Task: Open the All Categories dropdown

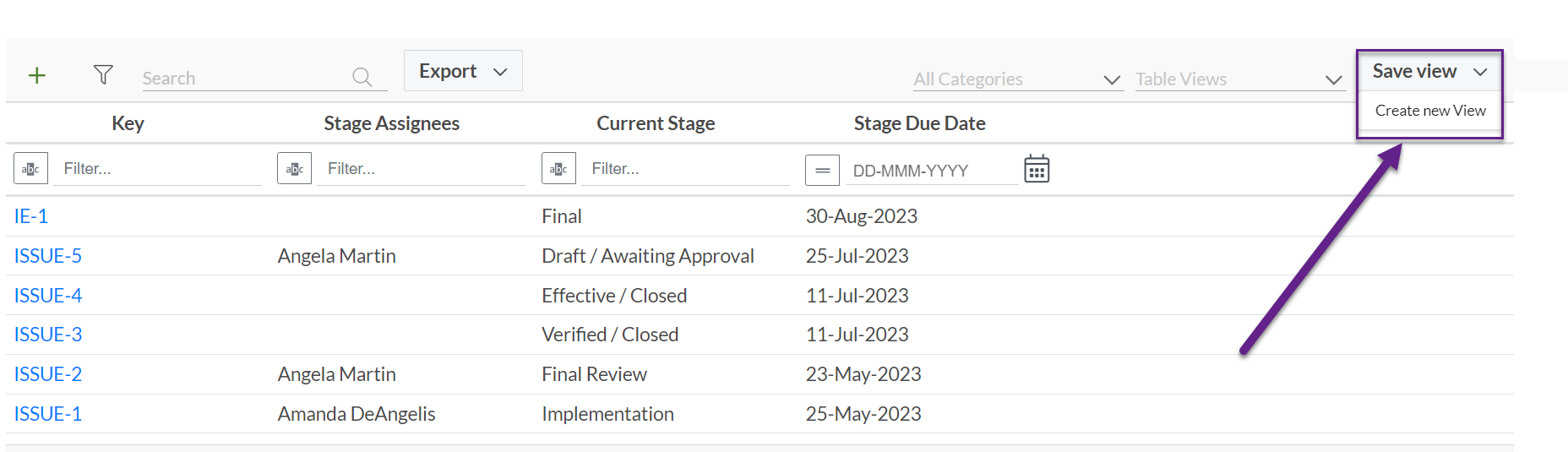Action: pyautogui.click(x=1017, y=79)
